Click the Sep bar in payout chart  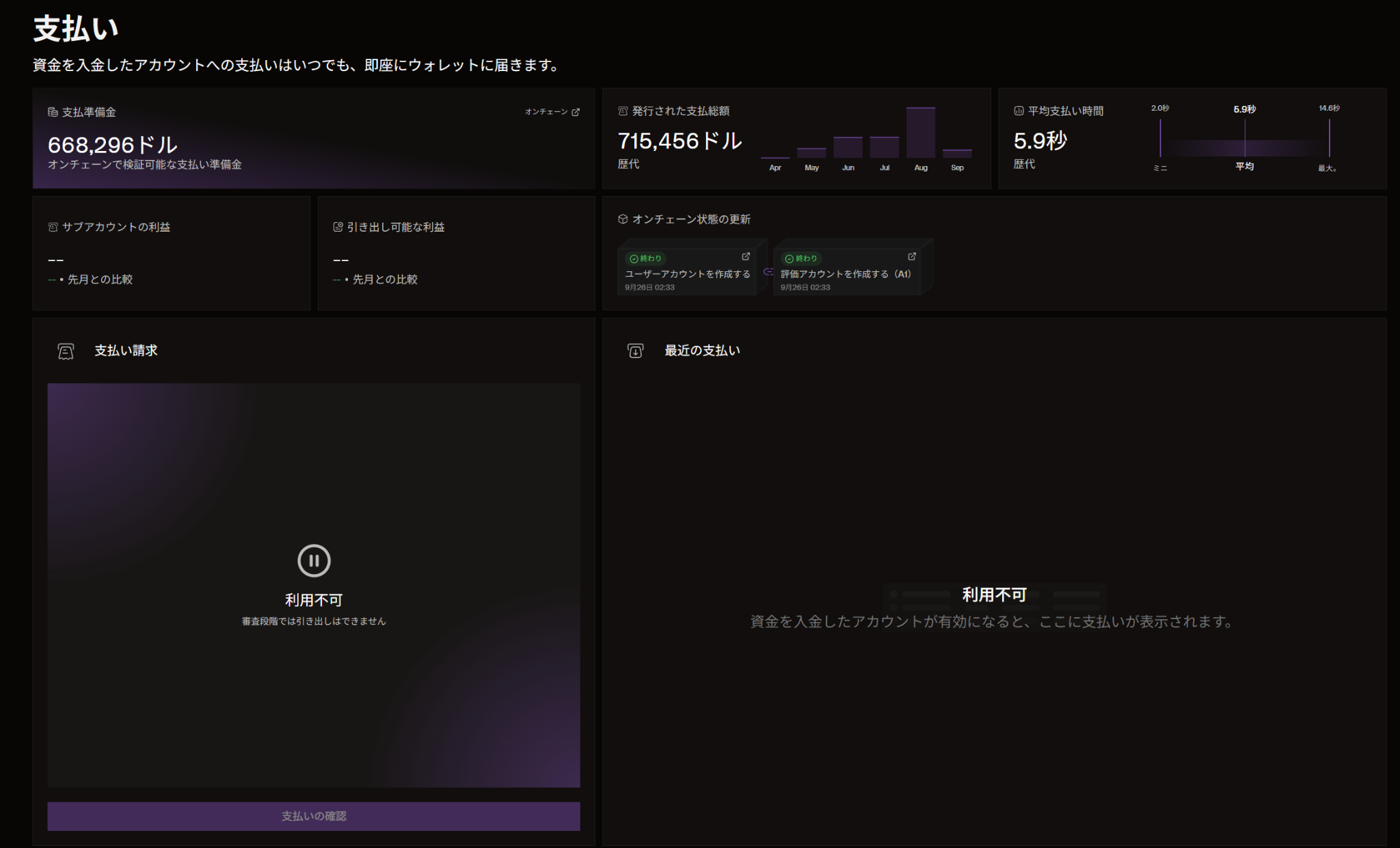[x=957, y=154]
